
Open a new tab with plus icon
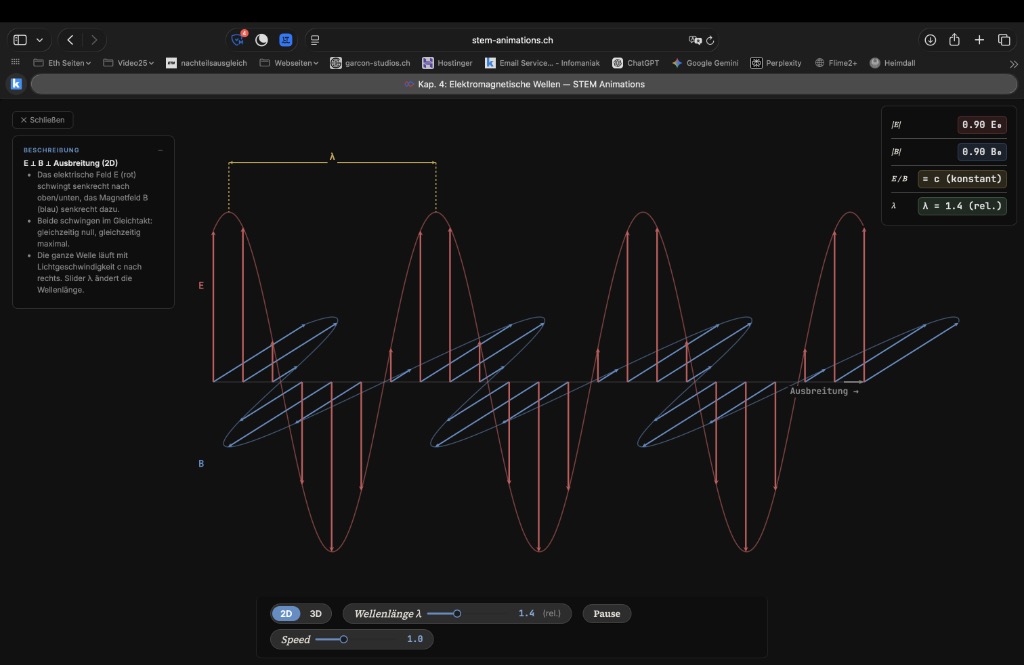pyautogui.click(x=979, y=40)
